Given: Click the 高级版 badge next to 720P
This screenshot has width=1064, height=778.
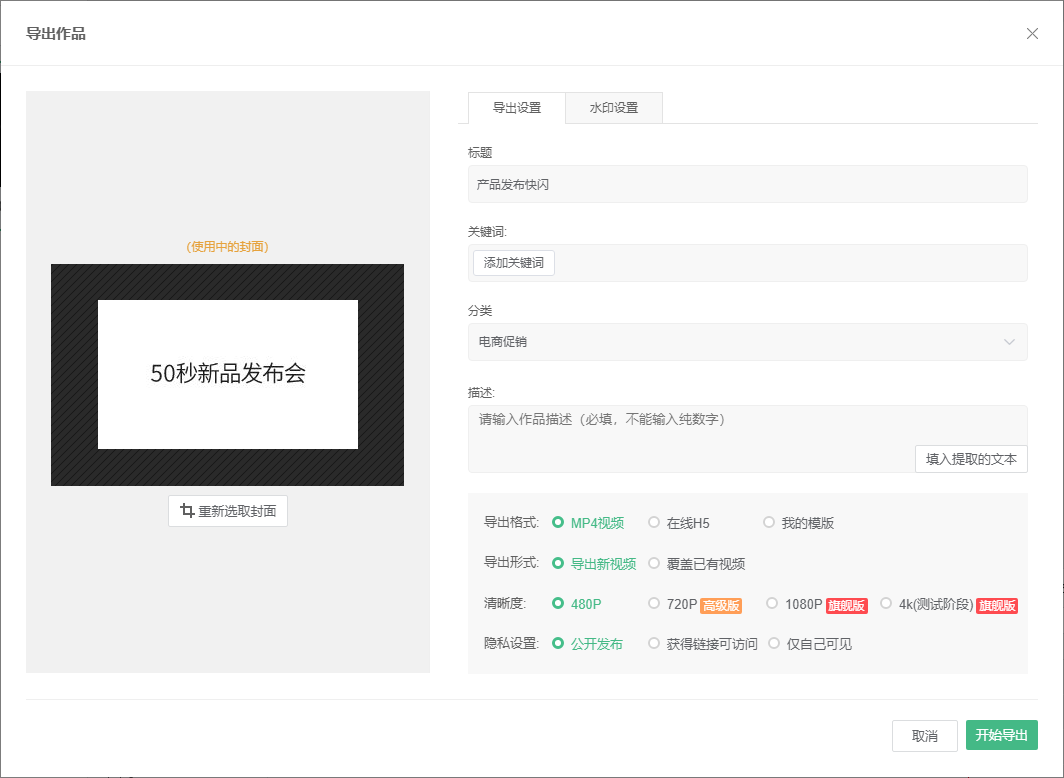Looking at the screenshot, I should pos(721,605).
